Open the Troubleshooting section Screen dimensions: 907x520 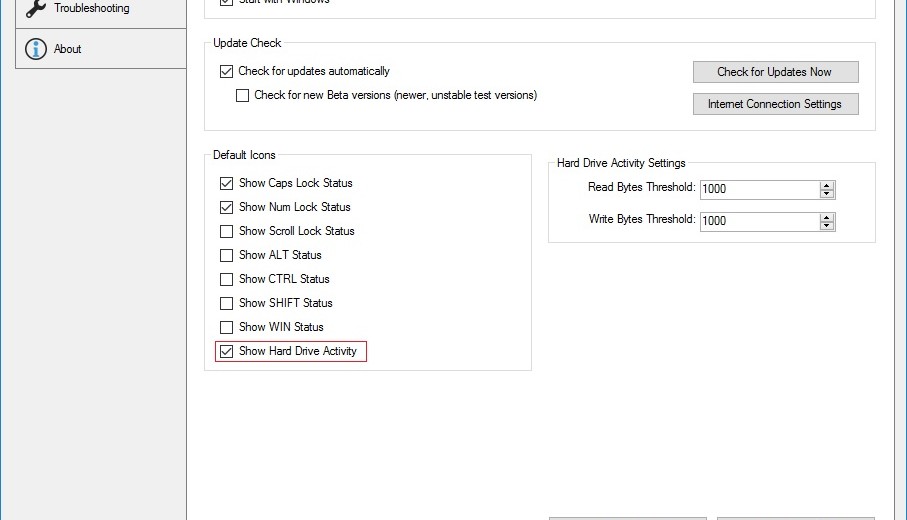tap(91, 9)
